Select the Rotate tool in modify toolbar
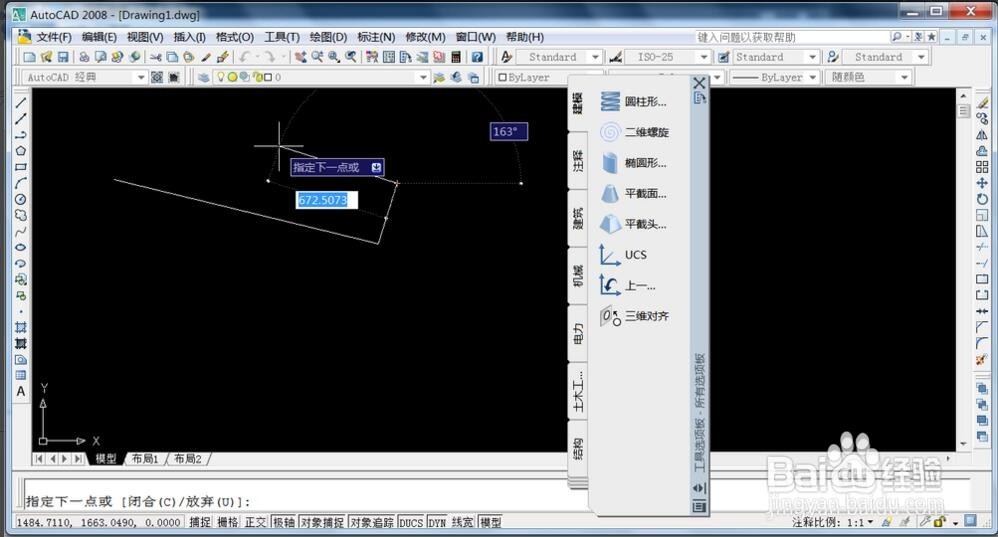This screenshot has width=998, height=537. tap(982, 199)
